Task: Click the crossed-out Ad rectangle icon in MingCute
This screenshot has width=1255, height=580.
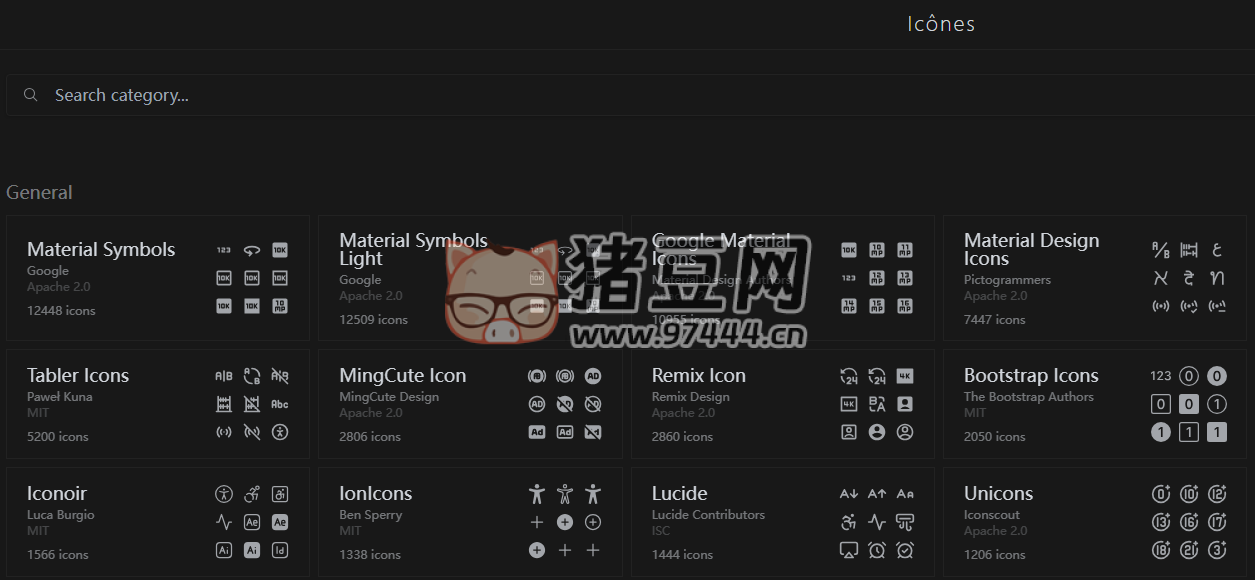Action: pos(593,432)
